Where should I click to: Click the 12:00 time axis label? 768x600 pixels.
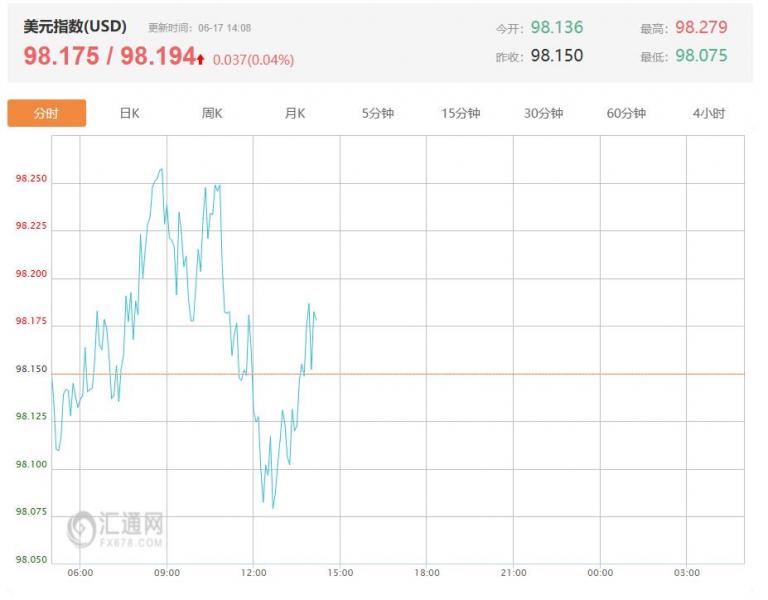(x=254, y=573)
